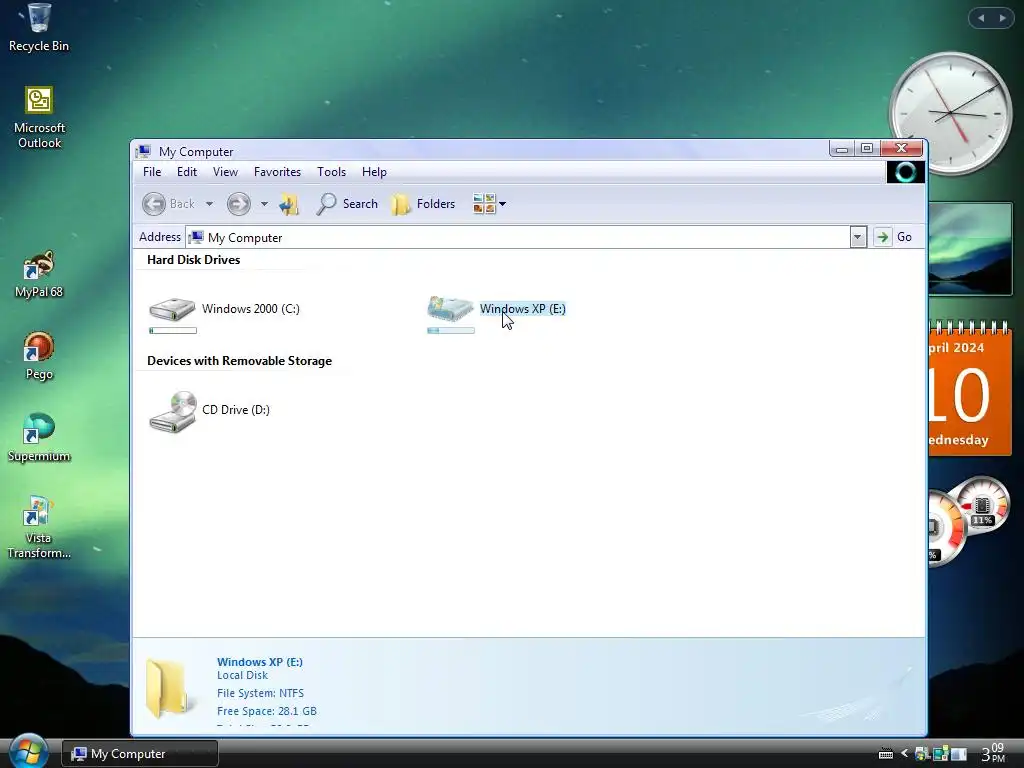Screen dimensions: 1024x768
Task: Click the E: drive usage bar
Action: (451, 330)
